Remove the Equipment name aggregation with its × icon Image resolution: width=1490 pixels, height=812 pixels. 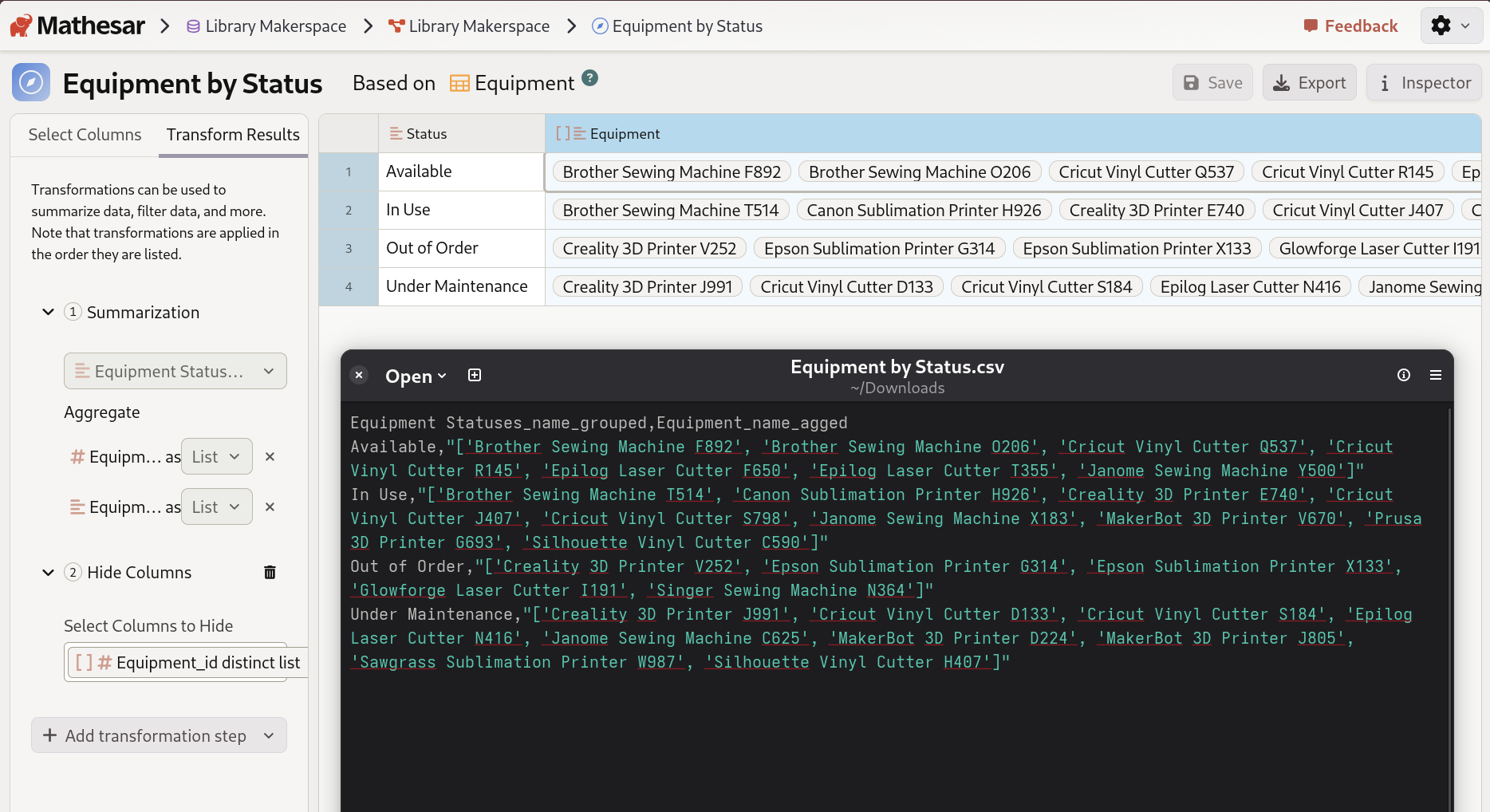click(270, 507)
